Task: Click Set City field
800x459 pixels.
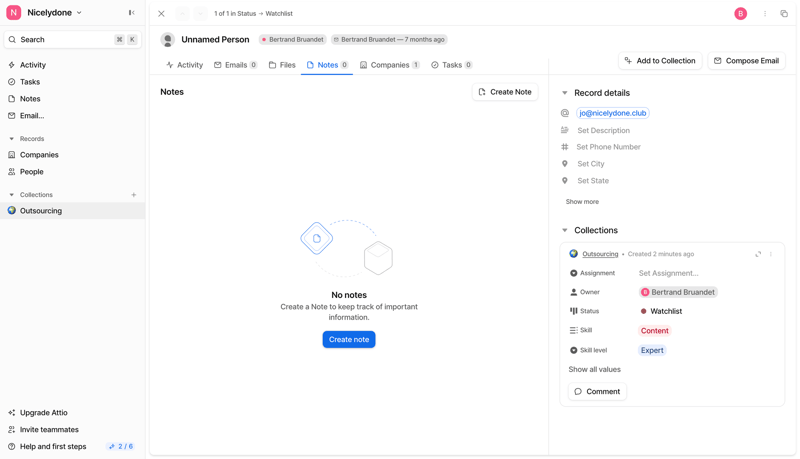Action: click(591, 164)
